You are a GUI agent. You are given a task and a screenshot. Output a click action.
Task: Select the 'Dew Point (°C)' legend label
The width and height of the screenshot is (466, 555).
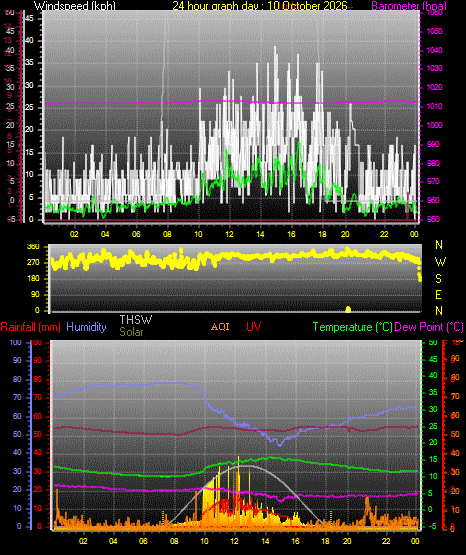[429, 327]
